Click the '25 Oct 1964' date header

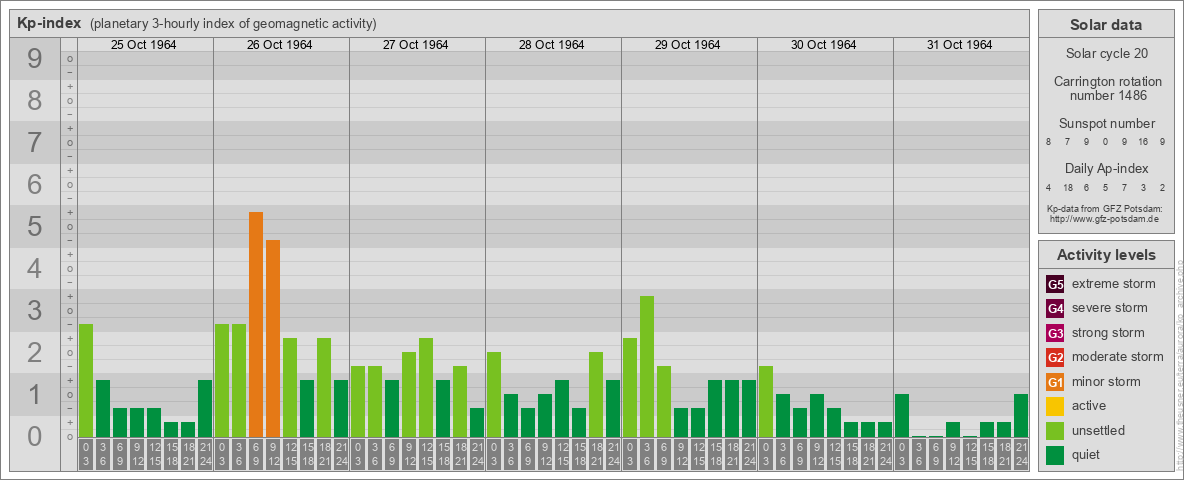(143, 45)
